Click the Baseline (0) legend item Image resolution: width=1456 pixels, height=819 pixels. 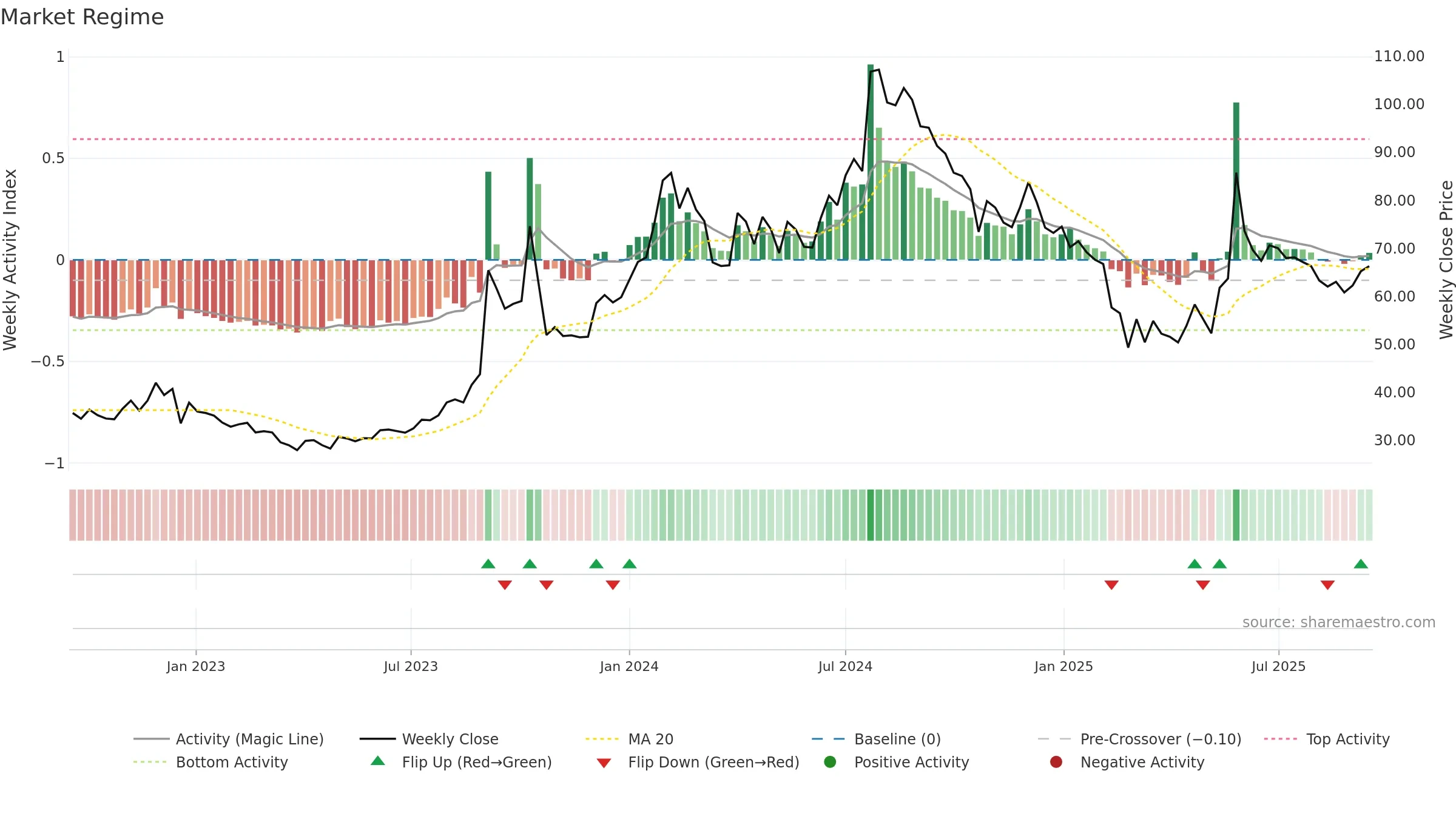pyautogui.click(x=876, y=739)
